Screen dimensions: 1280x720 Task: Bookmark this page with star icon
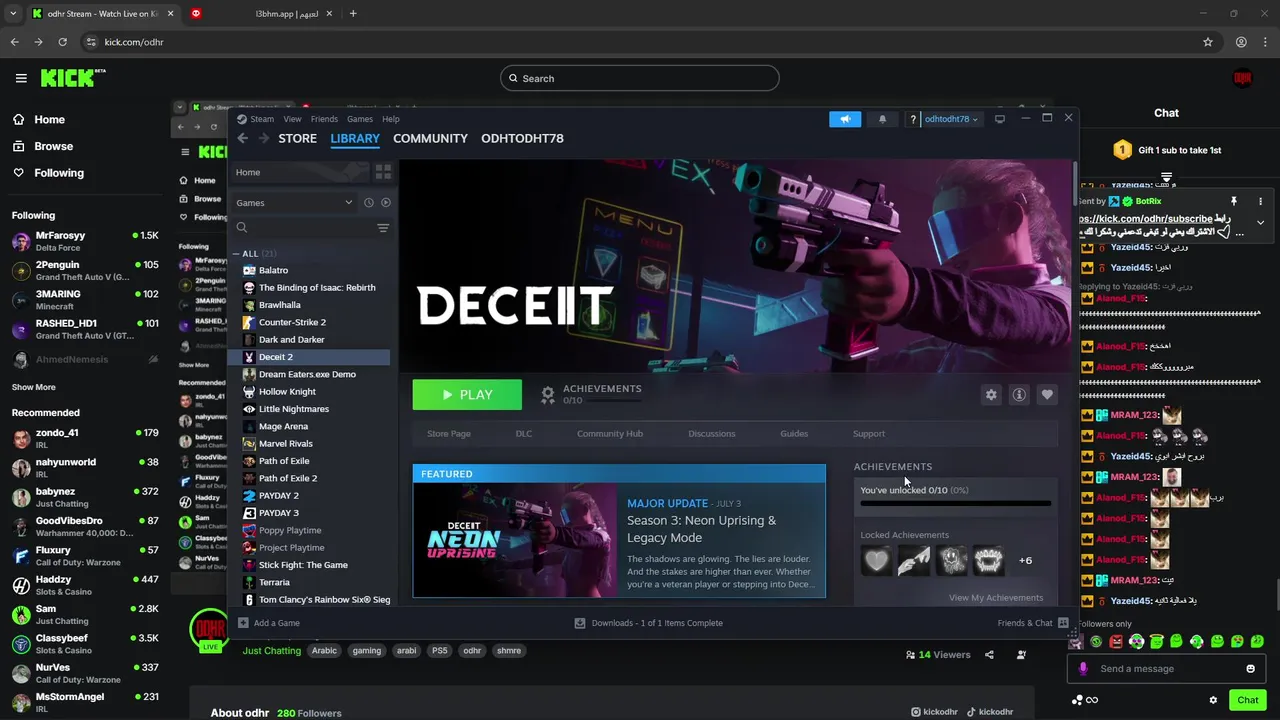click(1208, 42)
